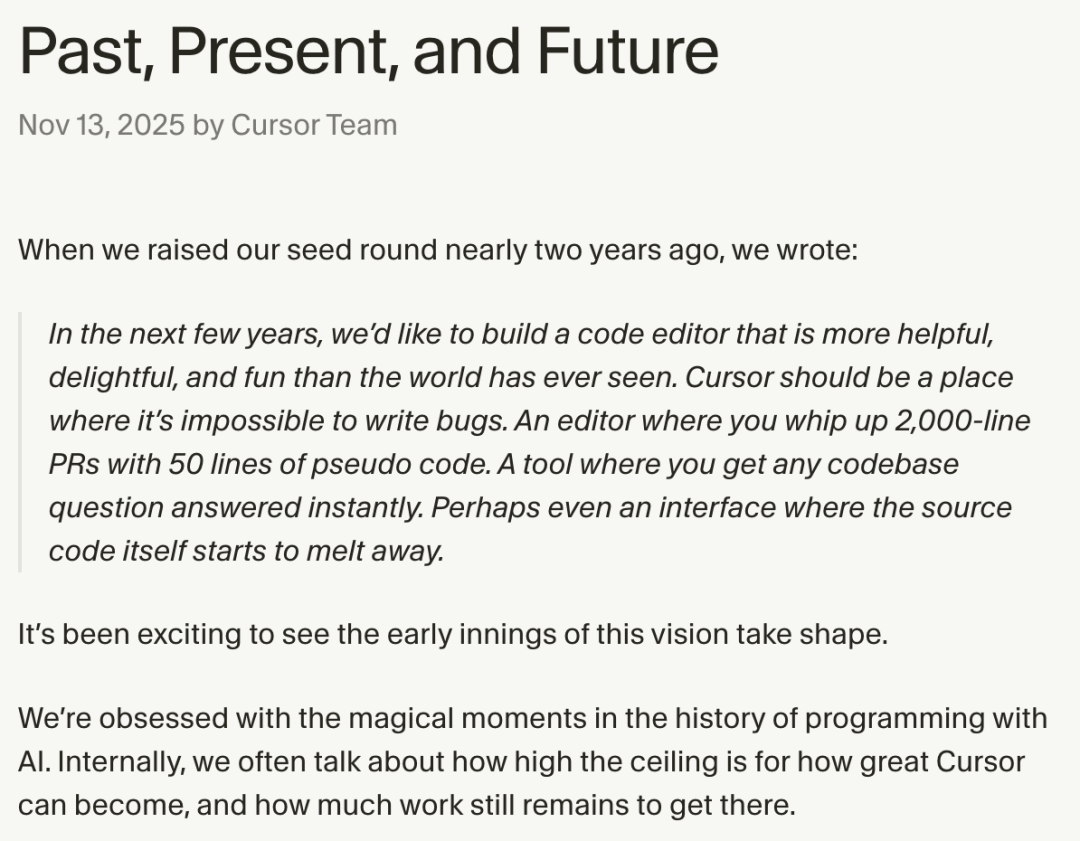
Task: Click the "Cursor Team" author name
Action: pyautogui.click(x=313, y=125)
